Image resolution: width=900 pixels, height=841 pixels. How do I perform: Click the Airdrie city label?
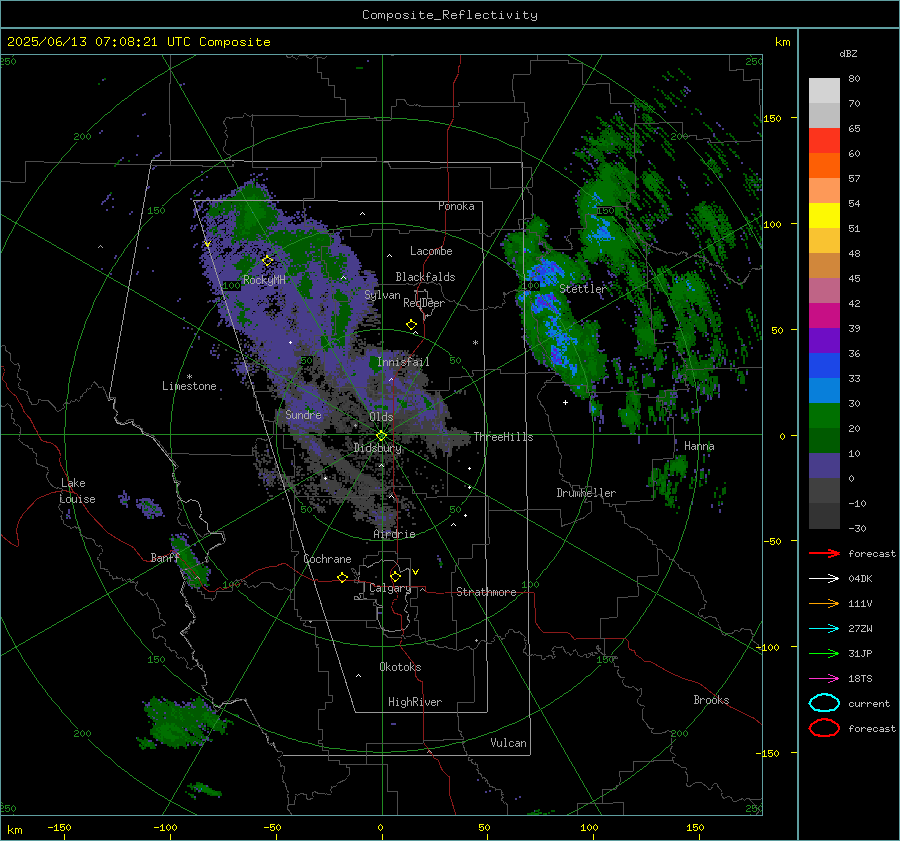pos(394,534)
